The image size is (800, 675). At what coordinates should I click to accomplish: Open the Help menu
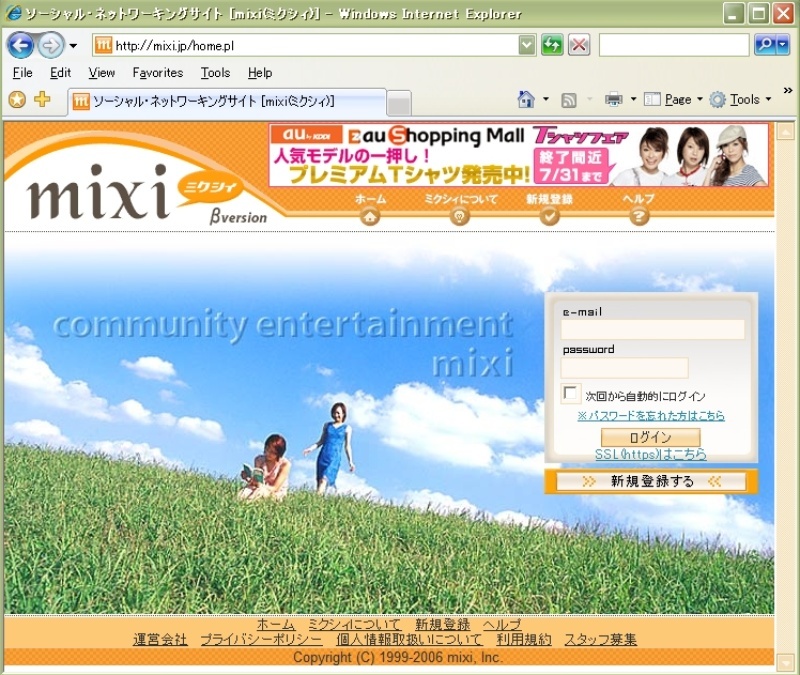(x=260, y=73)
